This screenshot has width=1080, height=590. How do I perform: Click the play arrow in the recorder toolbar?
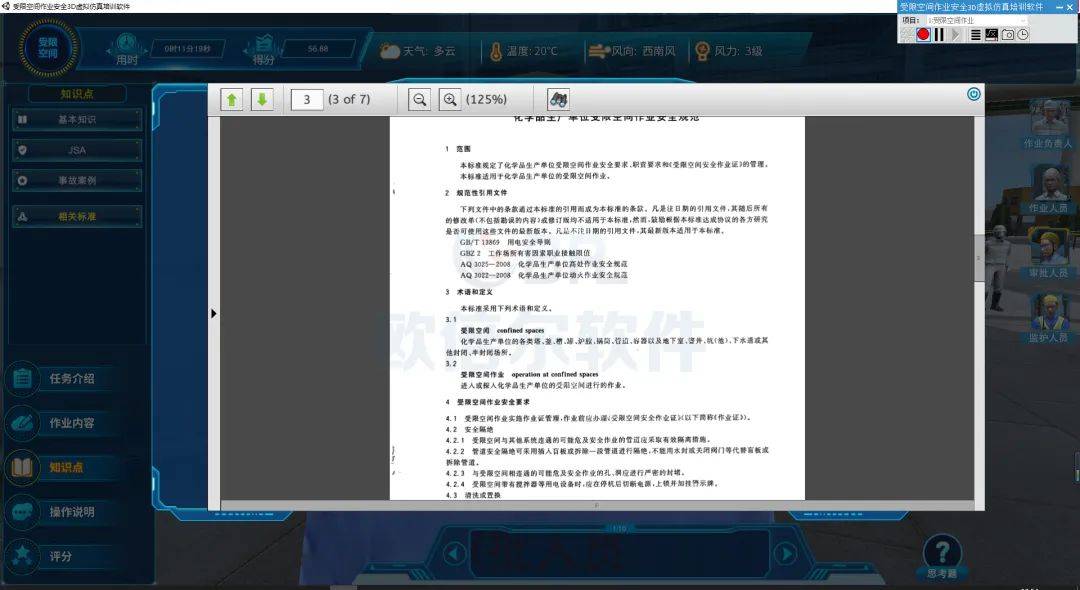(x=955, y=34)
